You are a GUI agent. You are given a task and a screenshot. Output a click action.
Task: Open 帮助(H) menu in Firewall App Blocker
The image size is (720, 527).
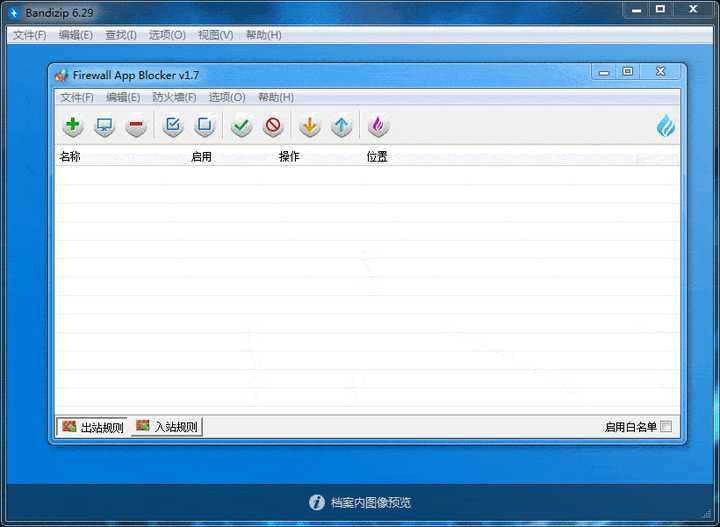(x=276, y=97)
